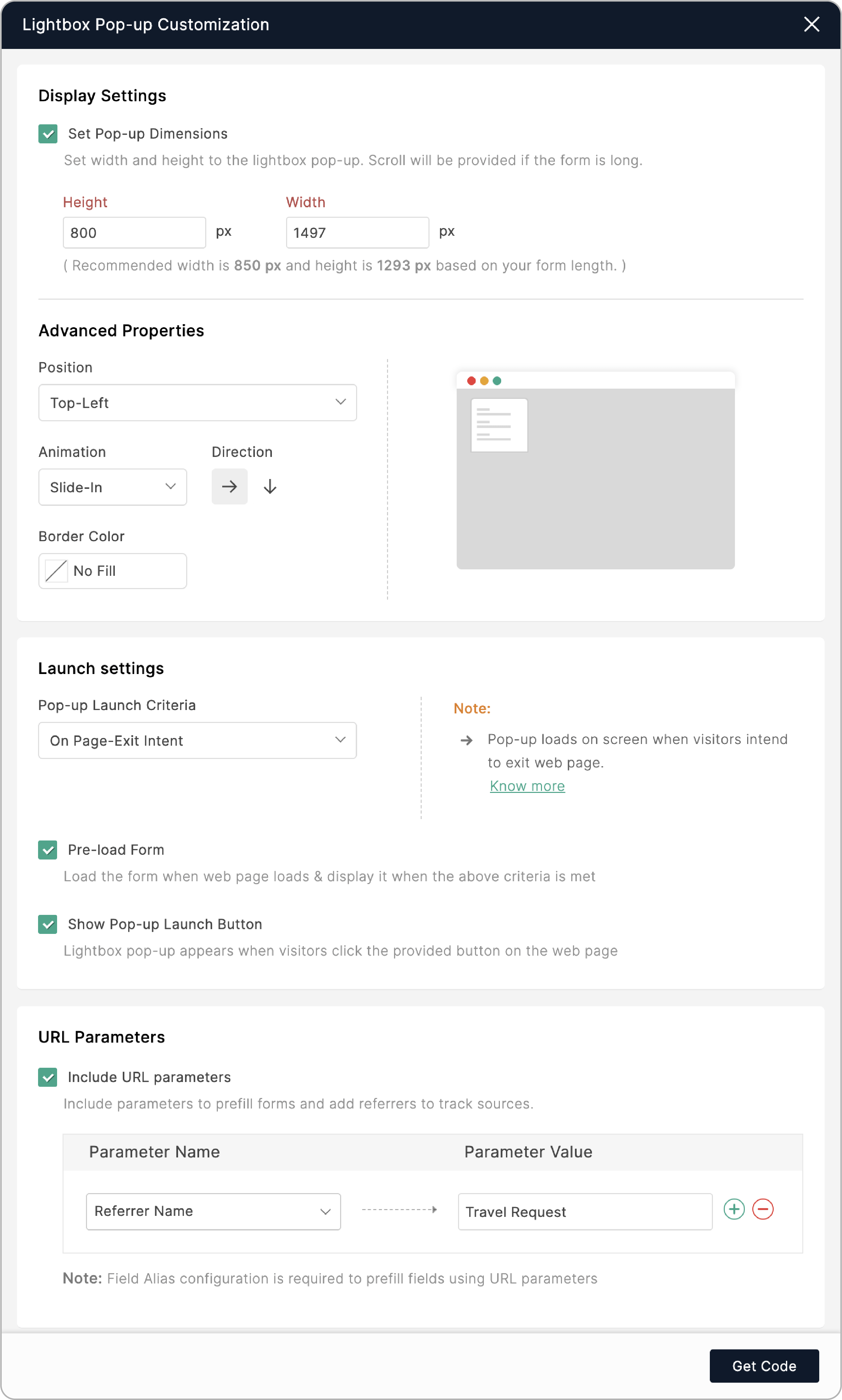Select the down arrow slide direction
842x1400 pixels.
pyautogui.click(x=270, y=487)
